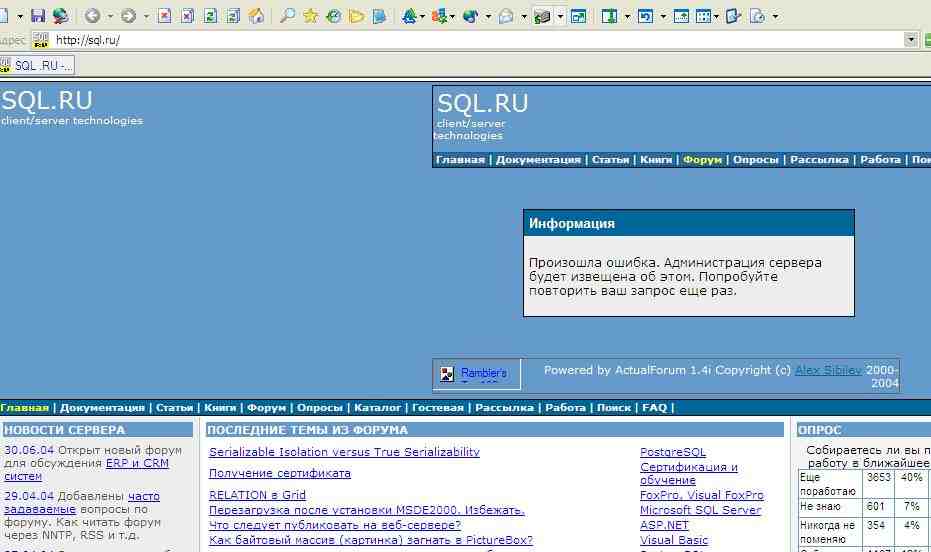Select Документация in the lower navigation bar
The height and width of the screenshot is (552, 931).
coord(102,408)
